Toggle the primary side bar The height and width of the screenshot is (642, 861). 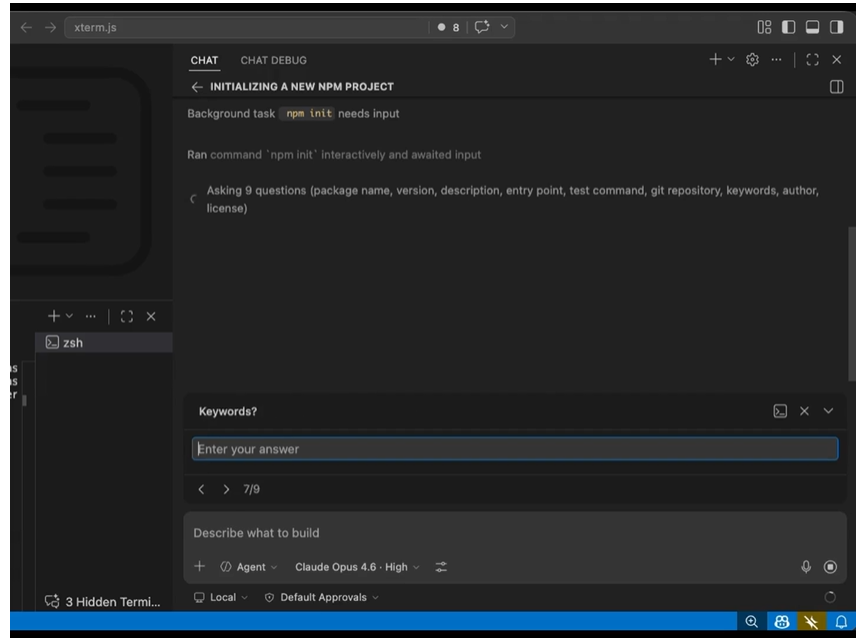789,27
